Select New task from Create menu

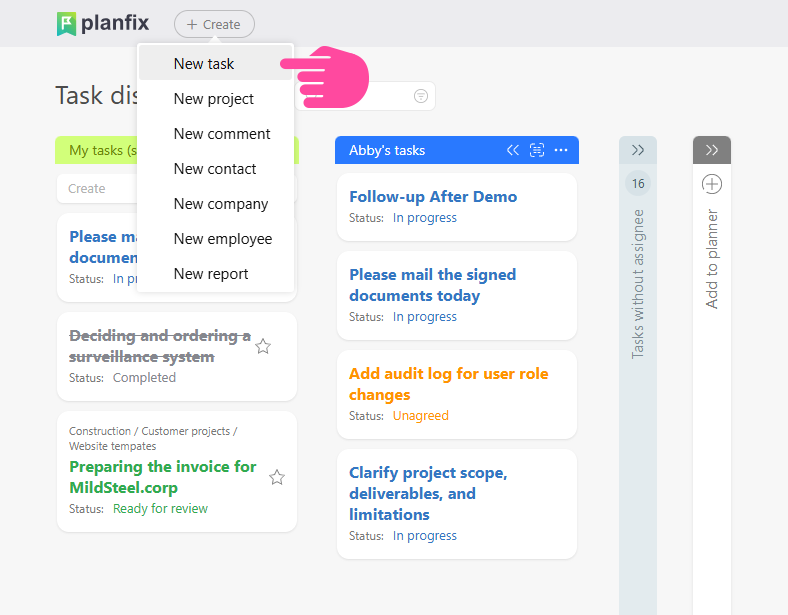[x=204, y=64]
